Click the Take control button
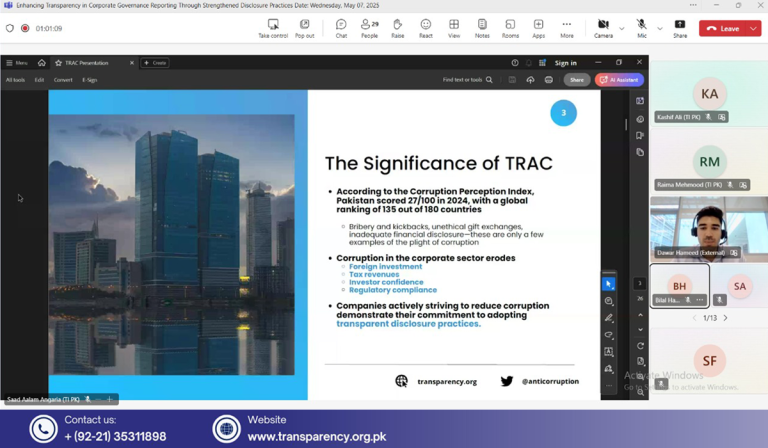Viewport: 768px width, 448px height. (273, 28)
